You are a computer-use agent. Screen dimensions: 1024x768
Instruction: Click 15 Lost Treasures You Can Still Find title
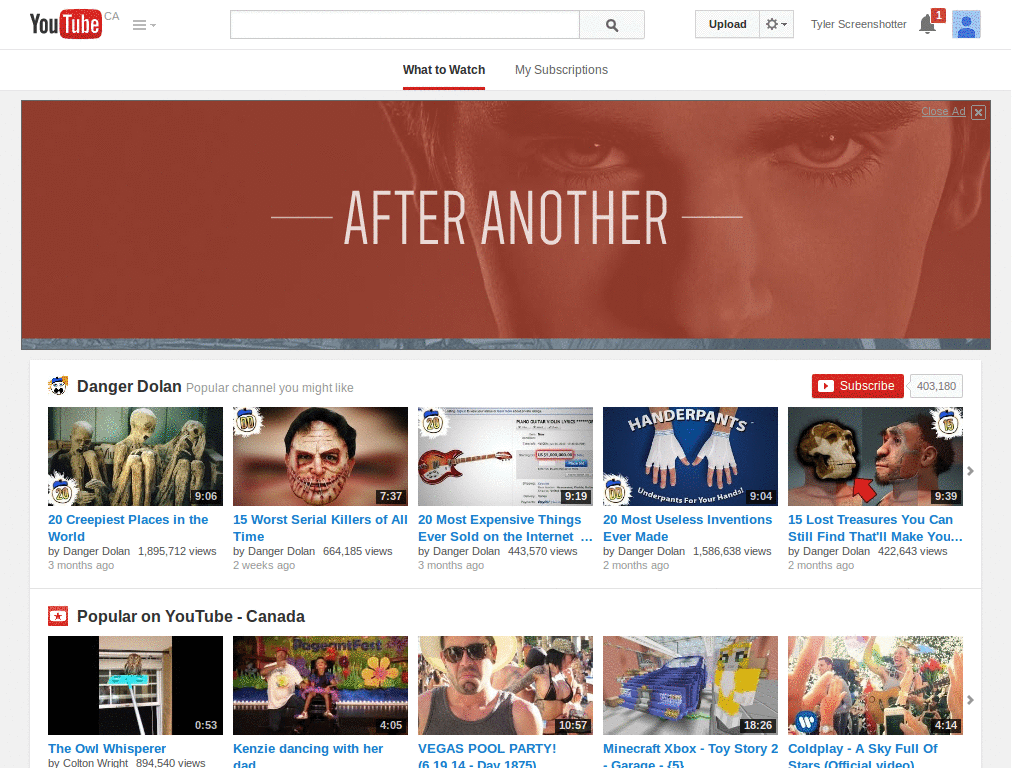[x=875, y=528]
